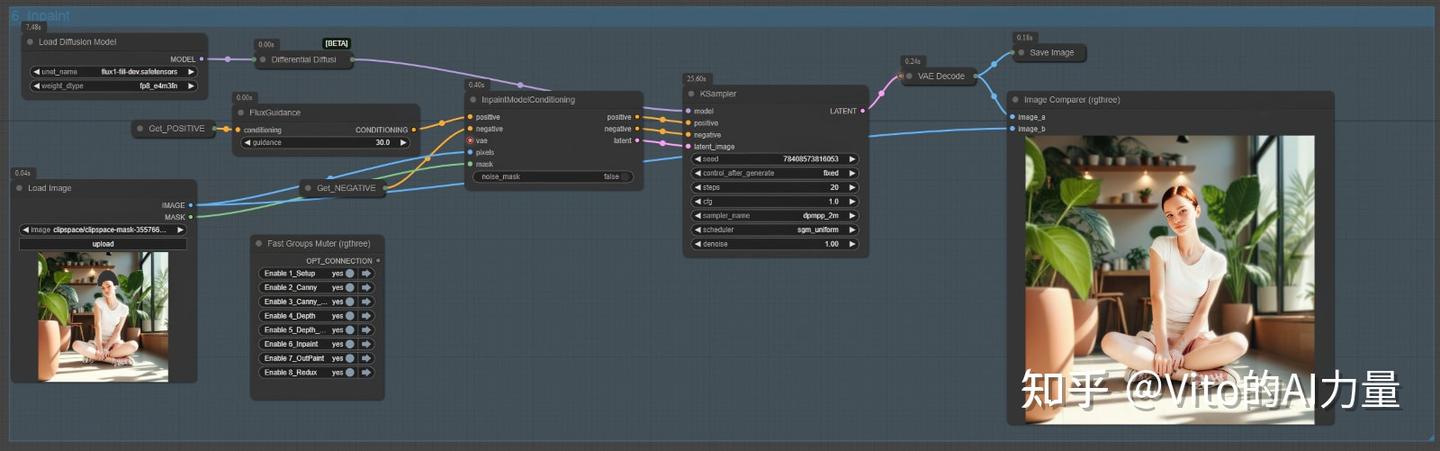Open the unet_name model dropdown
The image size is (1440, 451).
click(114, 72)
